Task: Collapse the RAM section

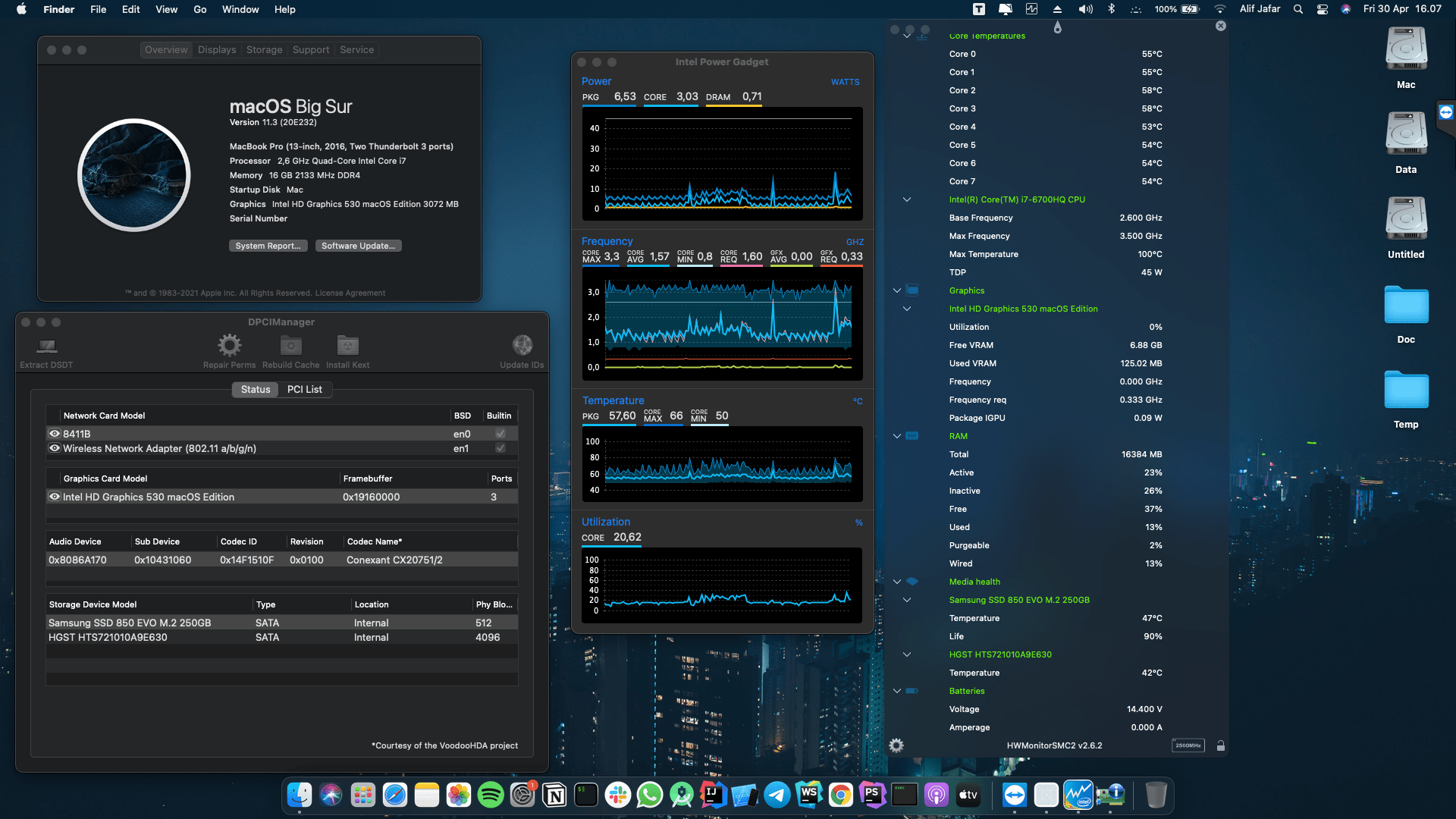Action: tap(897, 436)
